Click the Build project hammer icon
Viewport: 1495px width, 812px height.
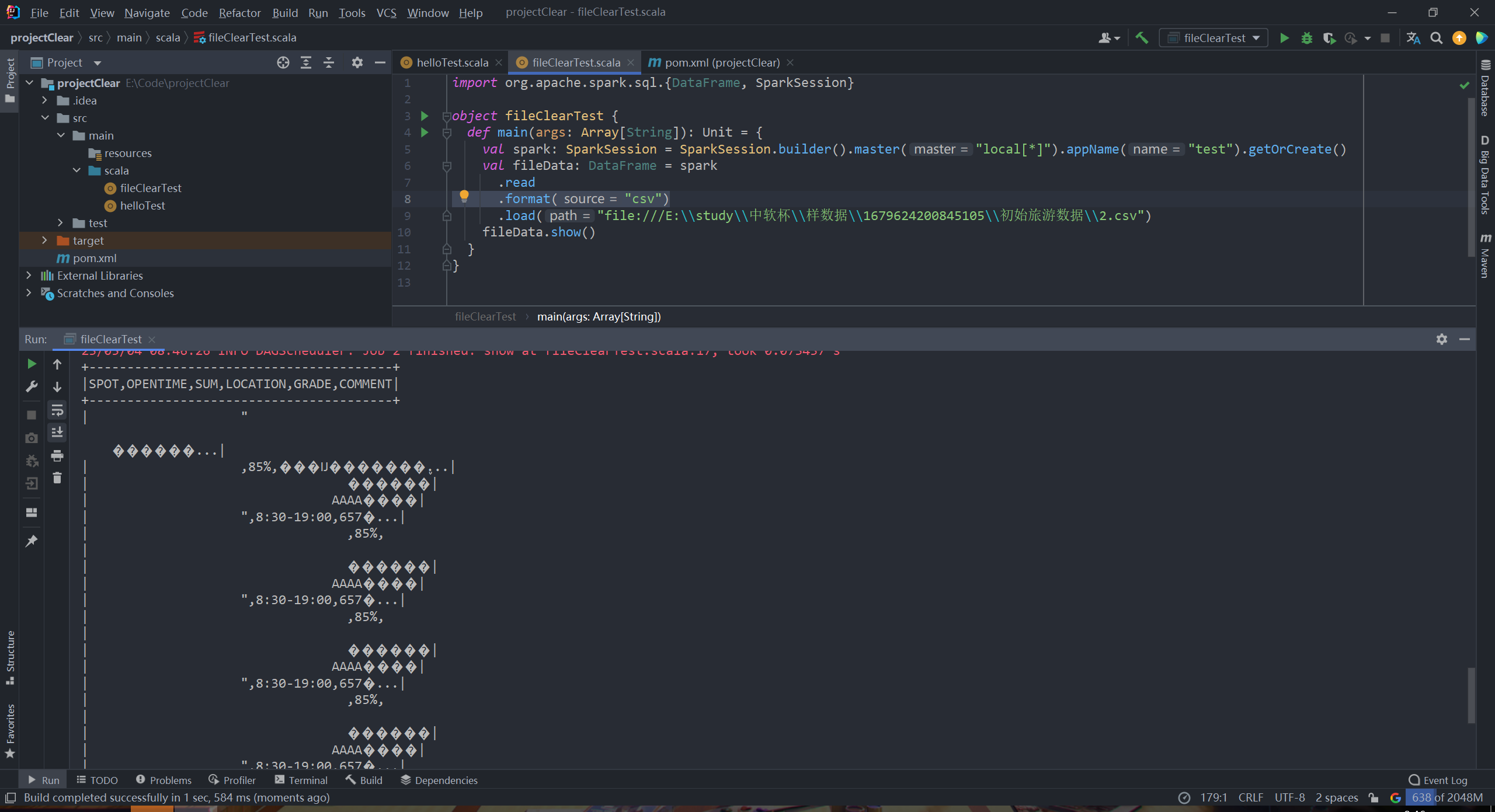point(1141,38)
